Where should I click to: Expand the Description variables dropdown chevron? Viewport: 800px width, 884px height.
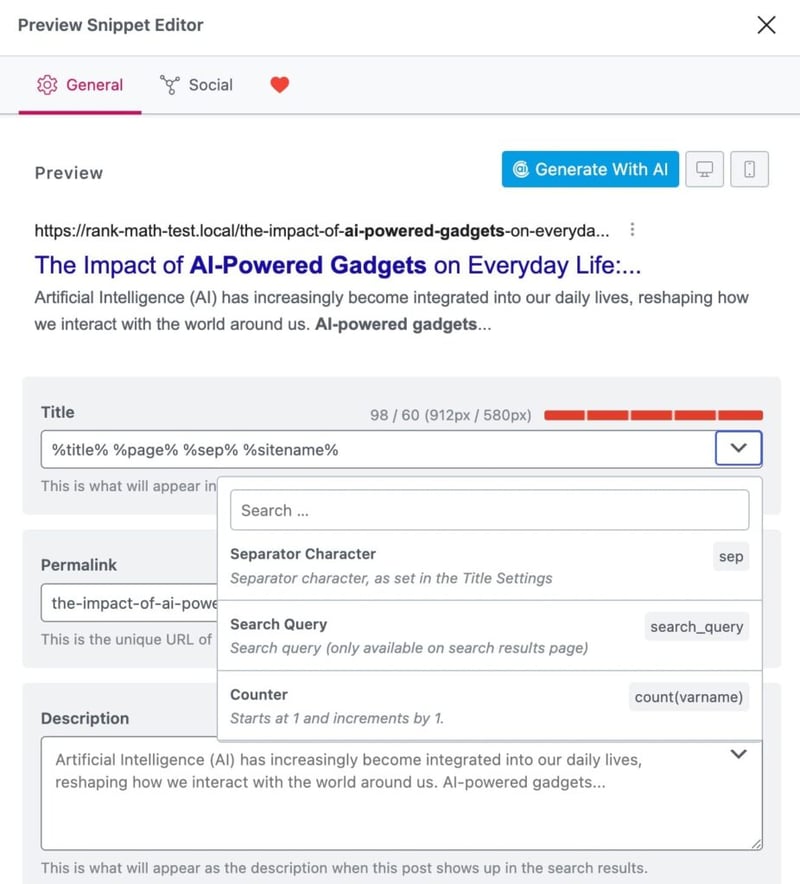(739, 754)
